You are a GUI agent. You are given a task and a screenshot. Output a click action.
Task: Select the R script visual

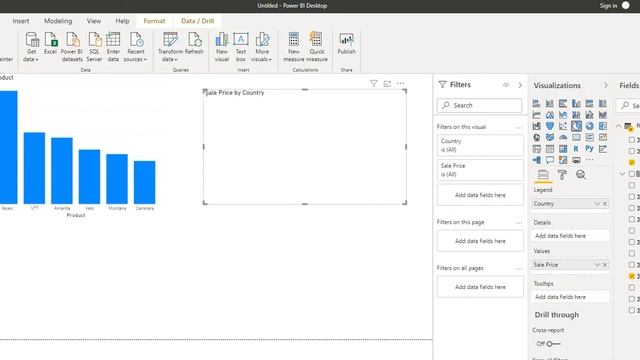576,149
